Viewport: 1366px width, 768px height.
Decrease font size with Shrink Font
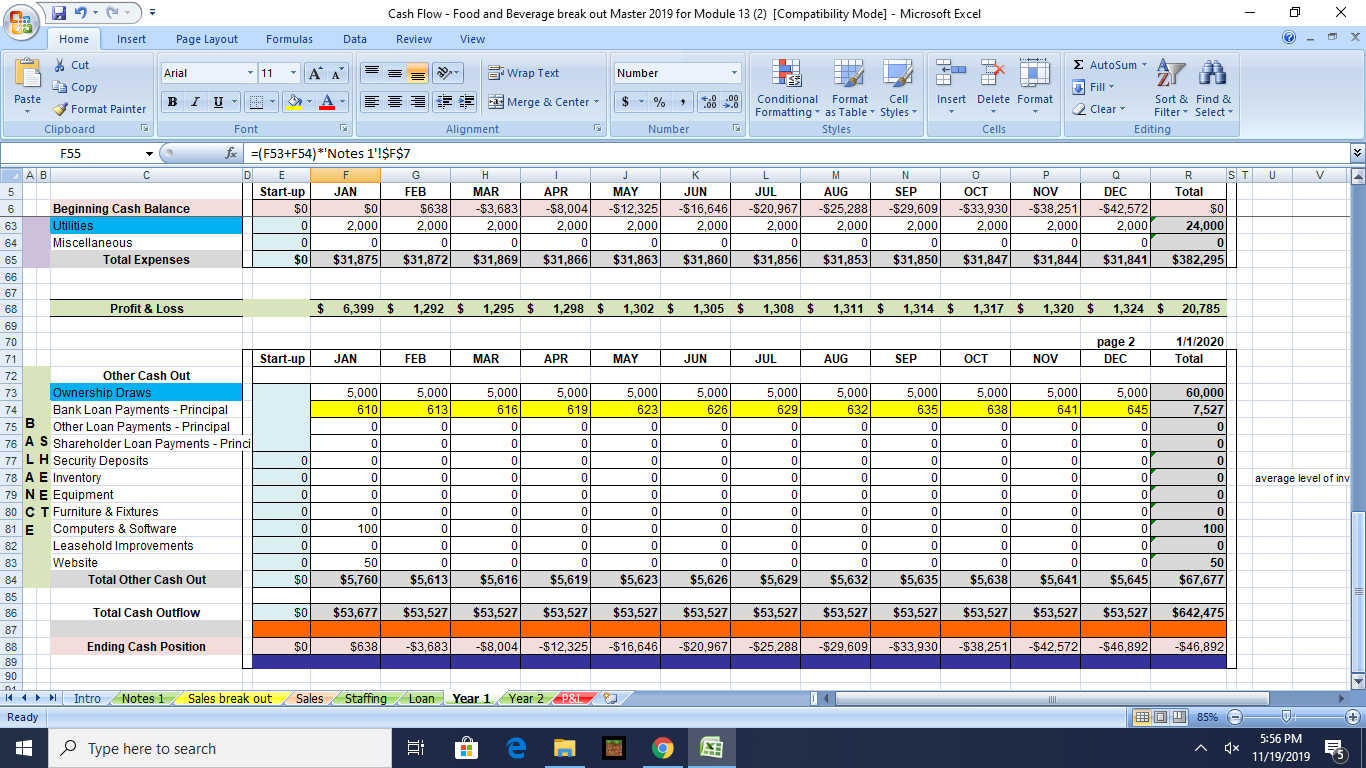point(335,73)
